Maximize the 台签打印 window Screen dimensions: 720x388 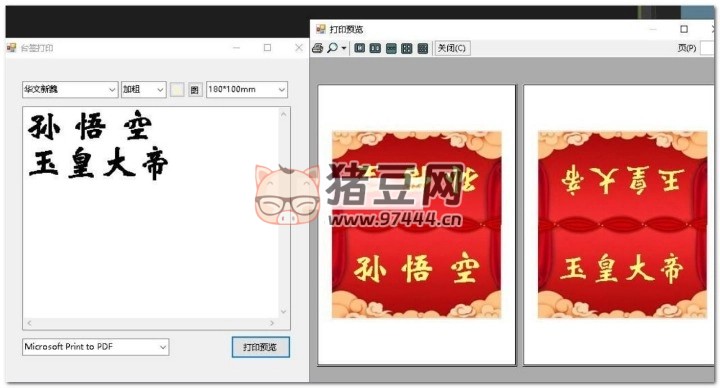(267, 47)
